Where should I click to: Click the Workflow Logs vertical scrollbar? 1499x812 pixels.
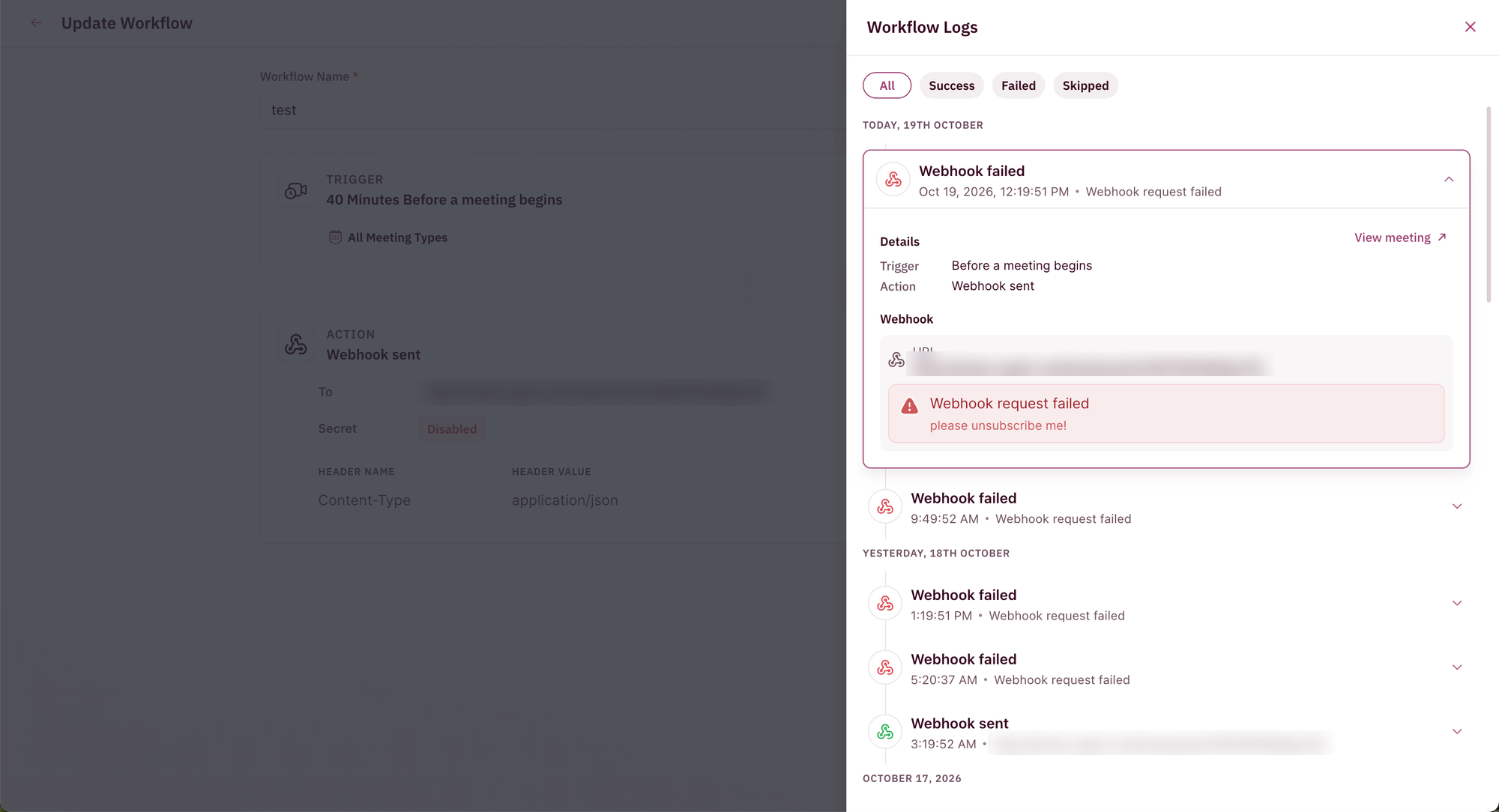click(x=1489, y=204)
